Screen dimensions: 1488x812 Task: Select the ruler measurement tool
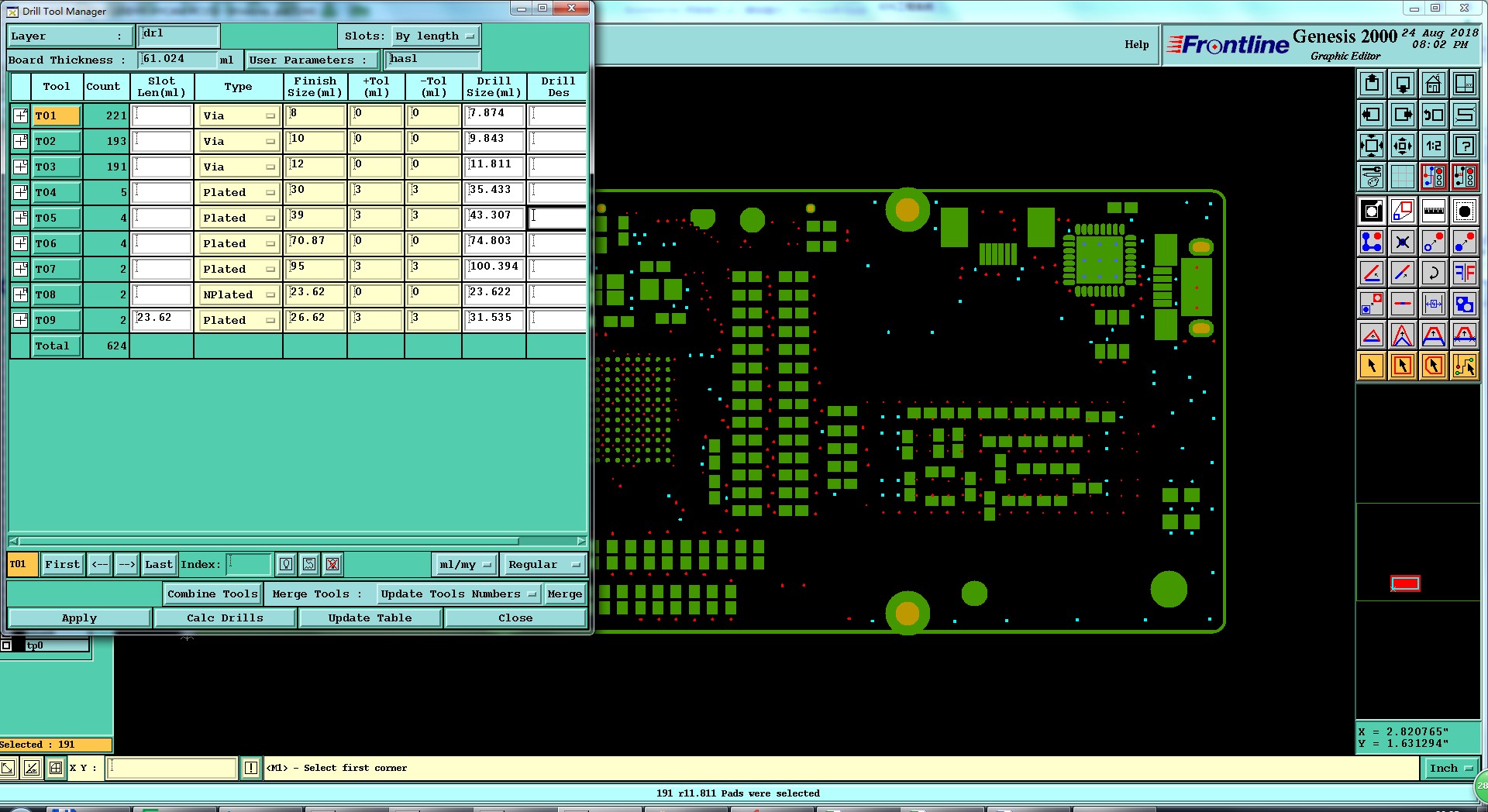pyautogui.click(x=1433, y=211)
